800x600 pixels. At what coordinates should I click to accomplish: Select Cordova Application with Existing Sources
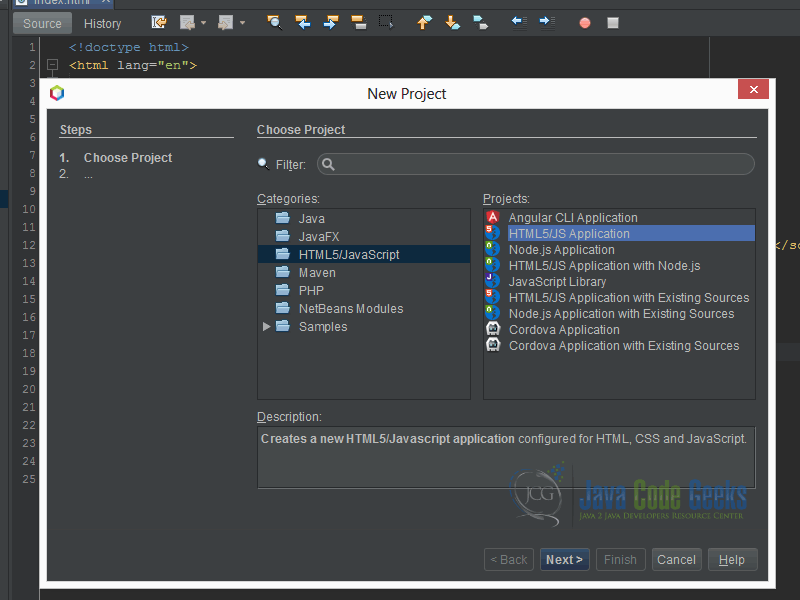[x=624, y=345]
